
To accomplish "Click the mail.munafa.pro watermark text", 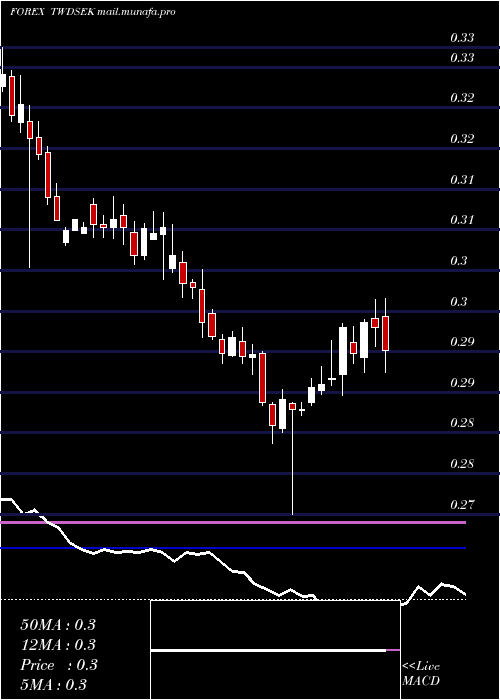I will click(x=136, y=12).
